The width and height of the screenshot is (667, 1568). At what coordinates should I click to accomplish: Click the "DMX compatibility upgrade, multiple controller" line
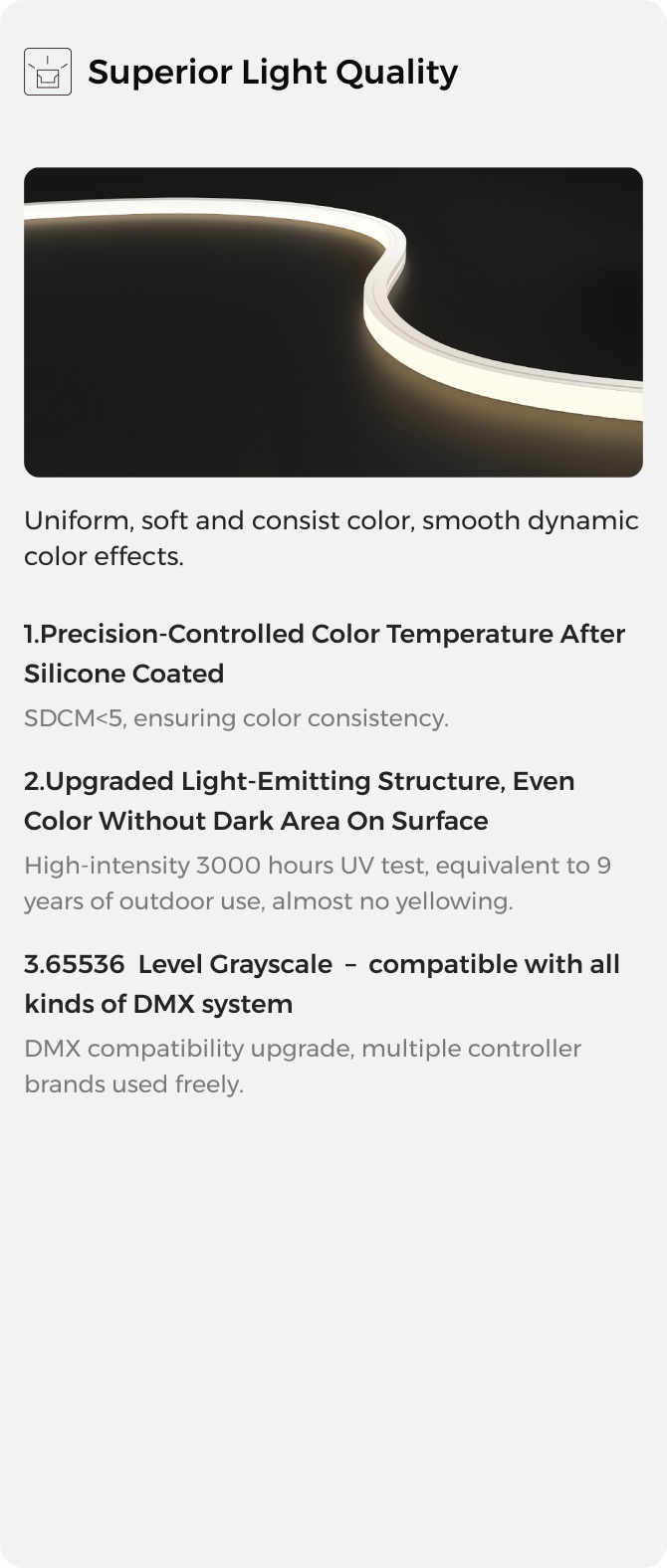(x=303, y=1048)
